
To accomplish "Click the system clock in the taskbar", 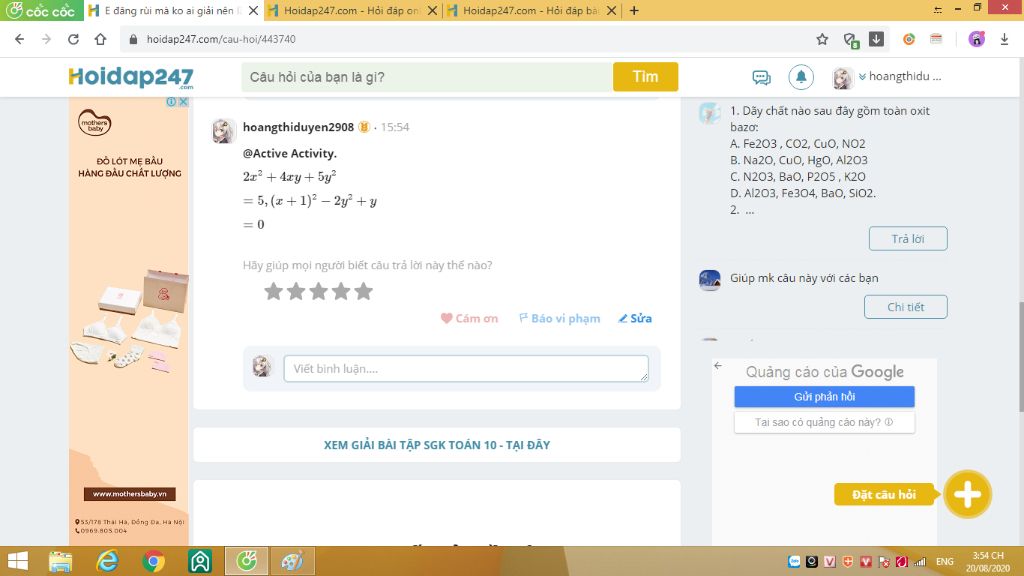I will 987,562.
